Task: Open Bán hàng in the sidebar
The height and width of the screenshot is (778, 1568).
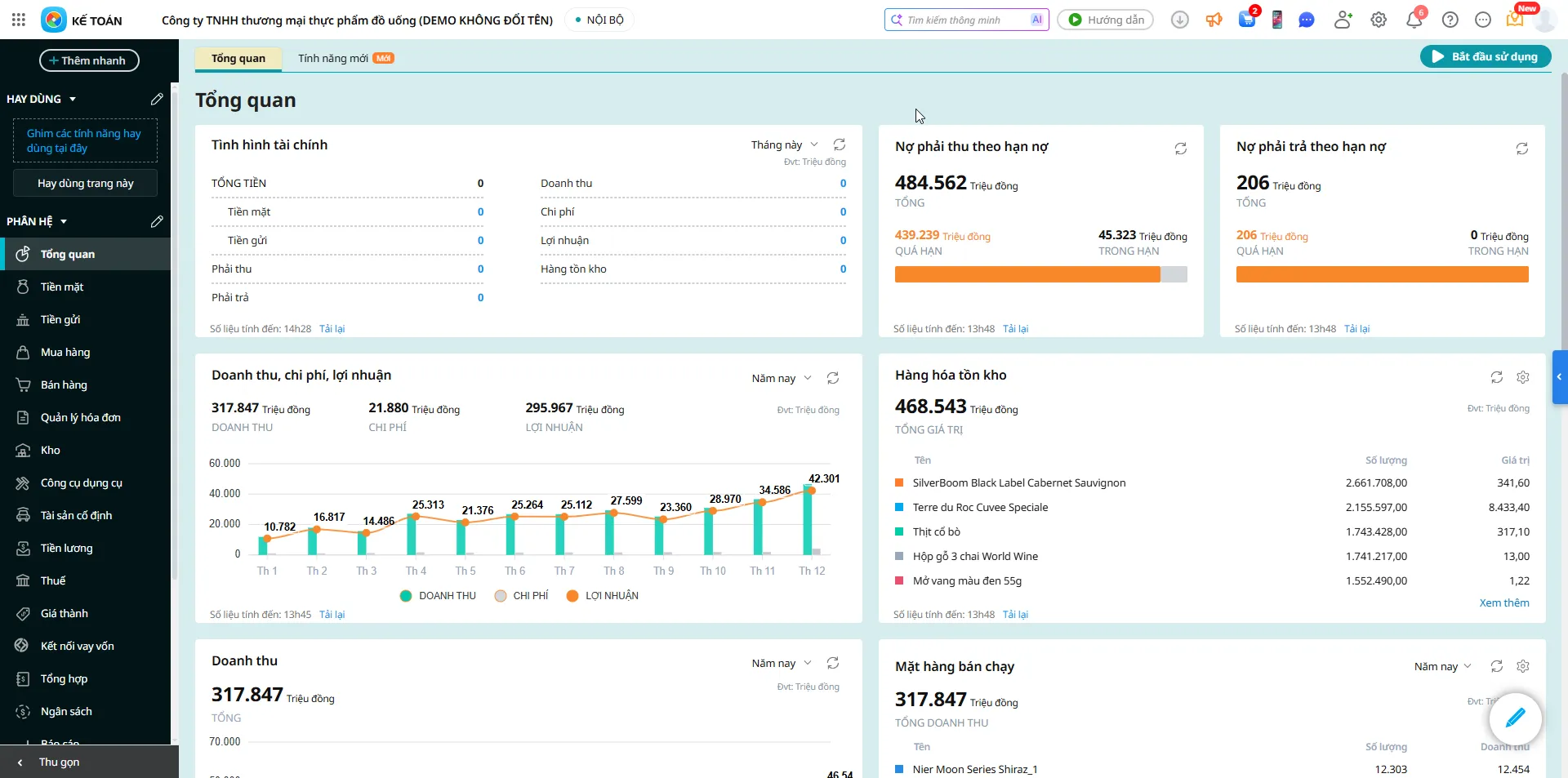Action: click(x=64, y=385)
